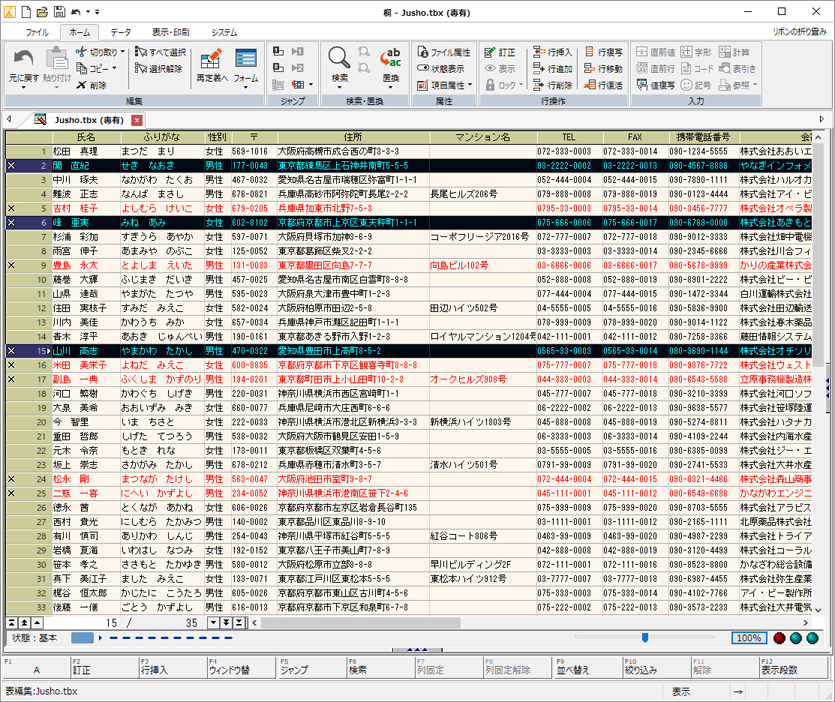
Task: Expand the 項目属性 dropdown arrow
Action: tap(470, 85)
